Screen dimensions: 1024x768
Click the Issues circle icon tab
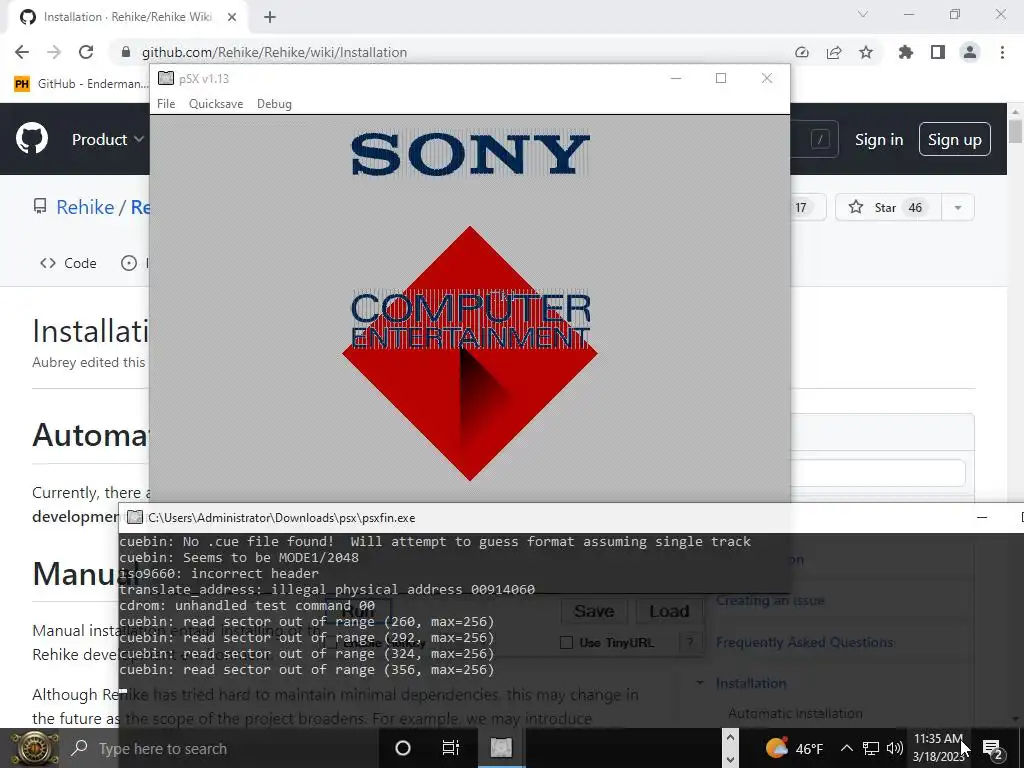129,263
